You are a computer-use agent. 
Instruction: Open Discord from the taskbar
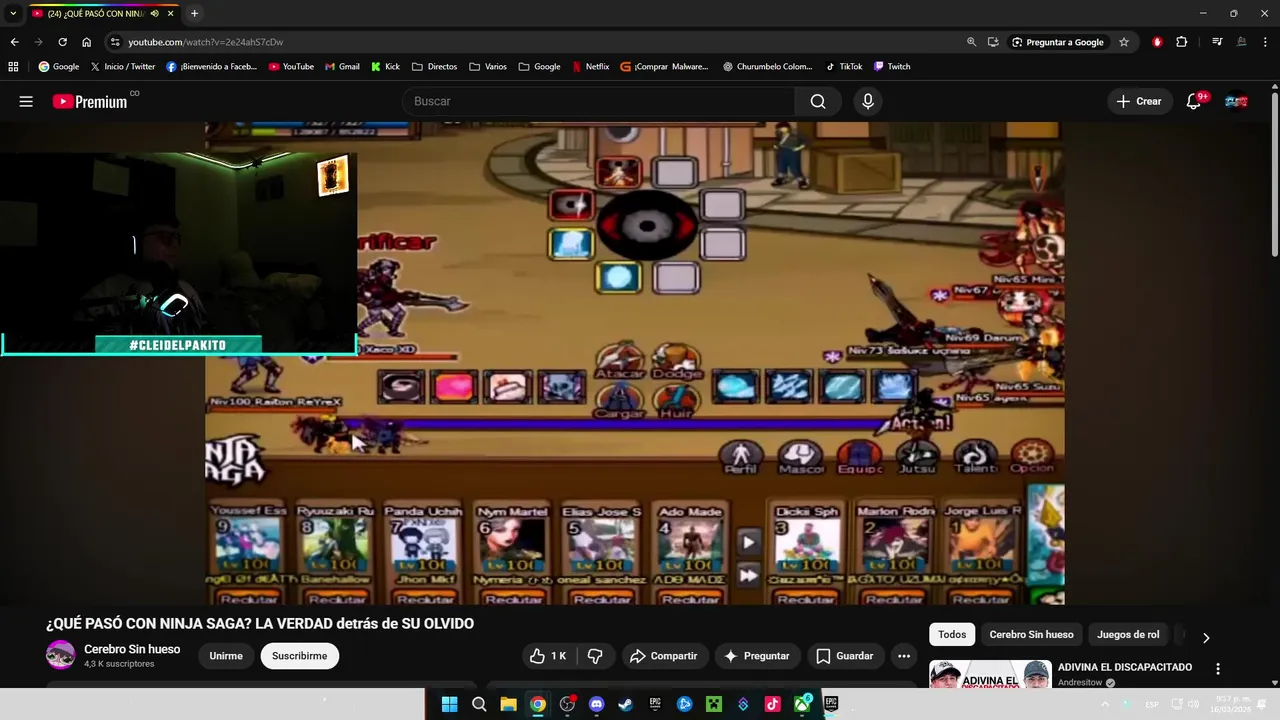597,704
